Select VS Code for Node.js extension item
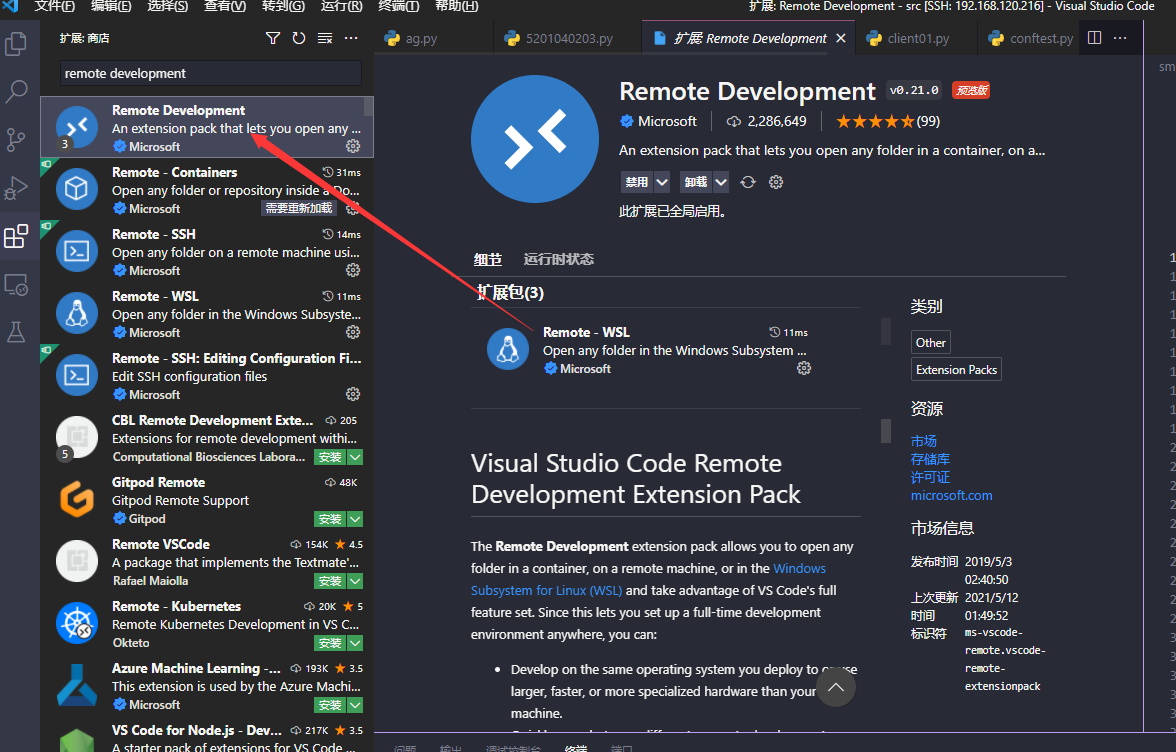 pos(207,737)
